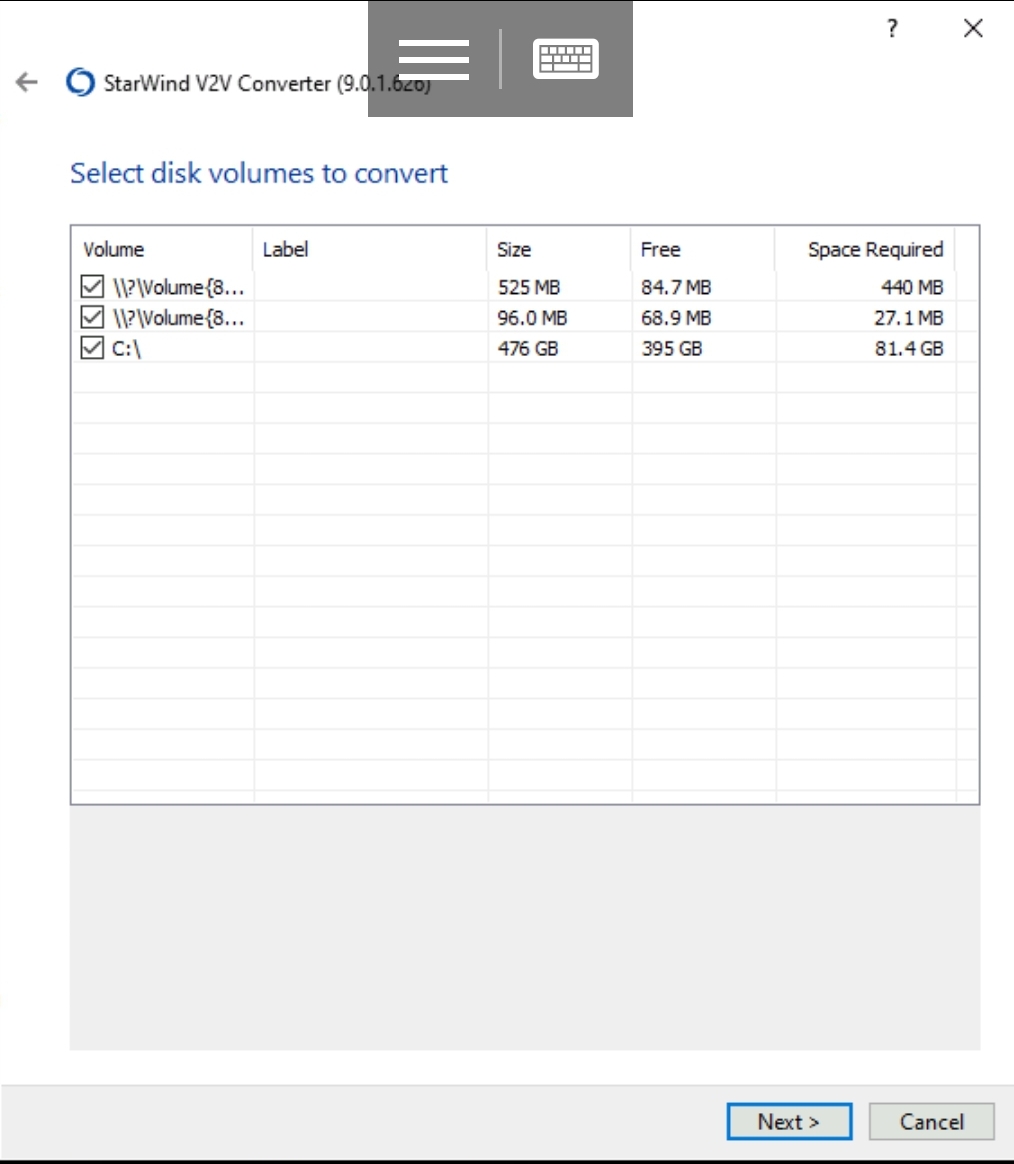Click the 'Select disk volumes to convert' heading
Image resolution: width=1014 pixels, height=1164 pixels.
coord(259,173)
